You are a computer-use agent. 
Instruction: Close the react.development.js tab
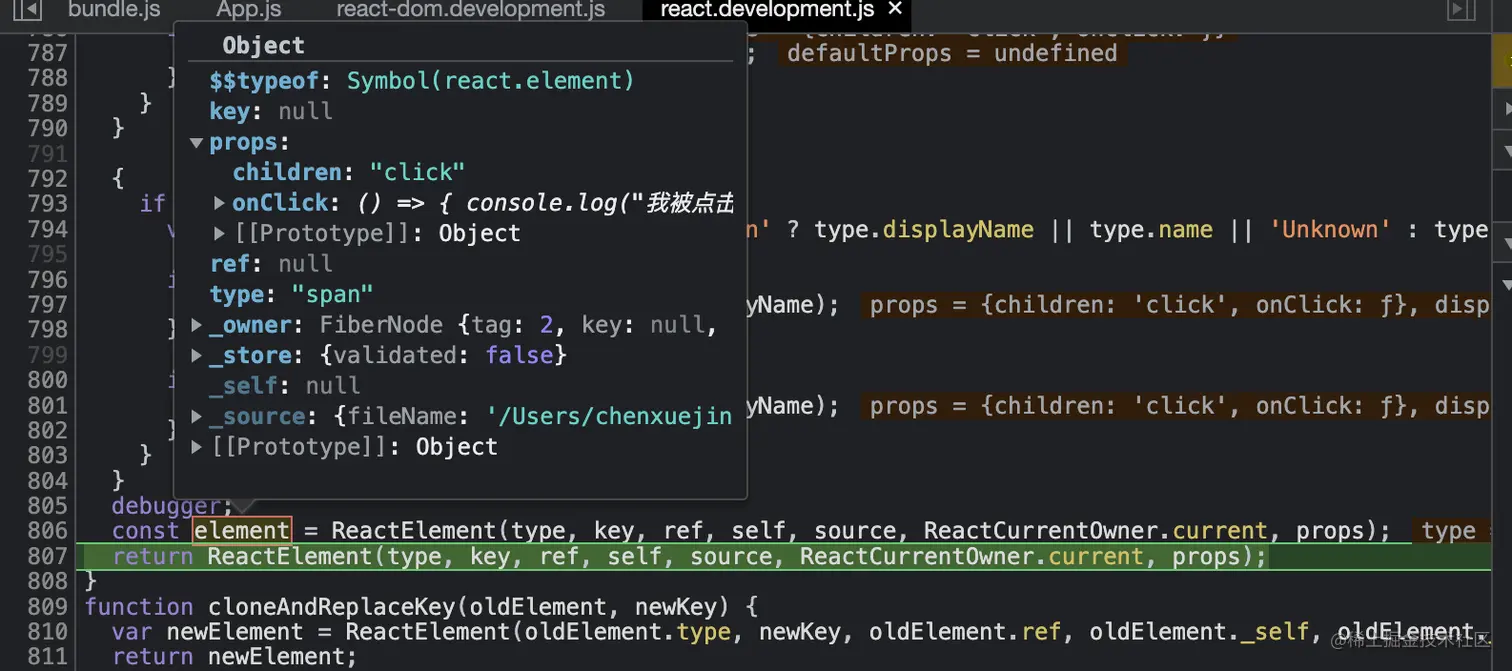click(895, 9)
